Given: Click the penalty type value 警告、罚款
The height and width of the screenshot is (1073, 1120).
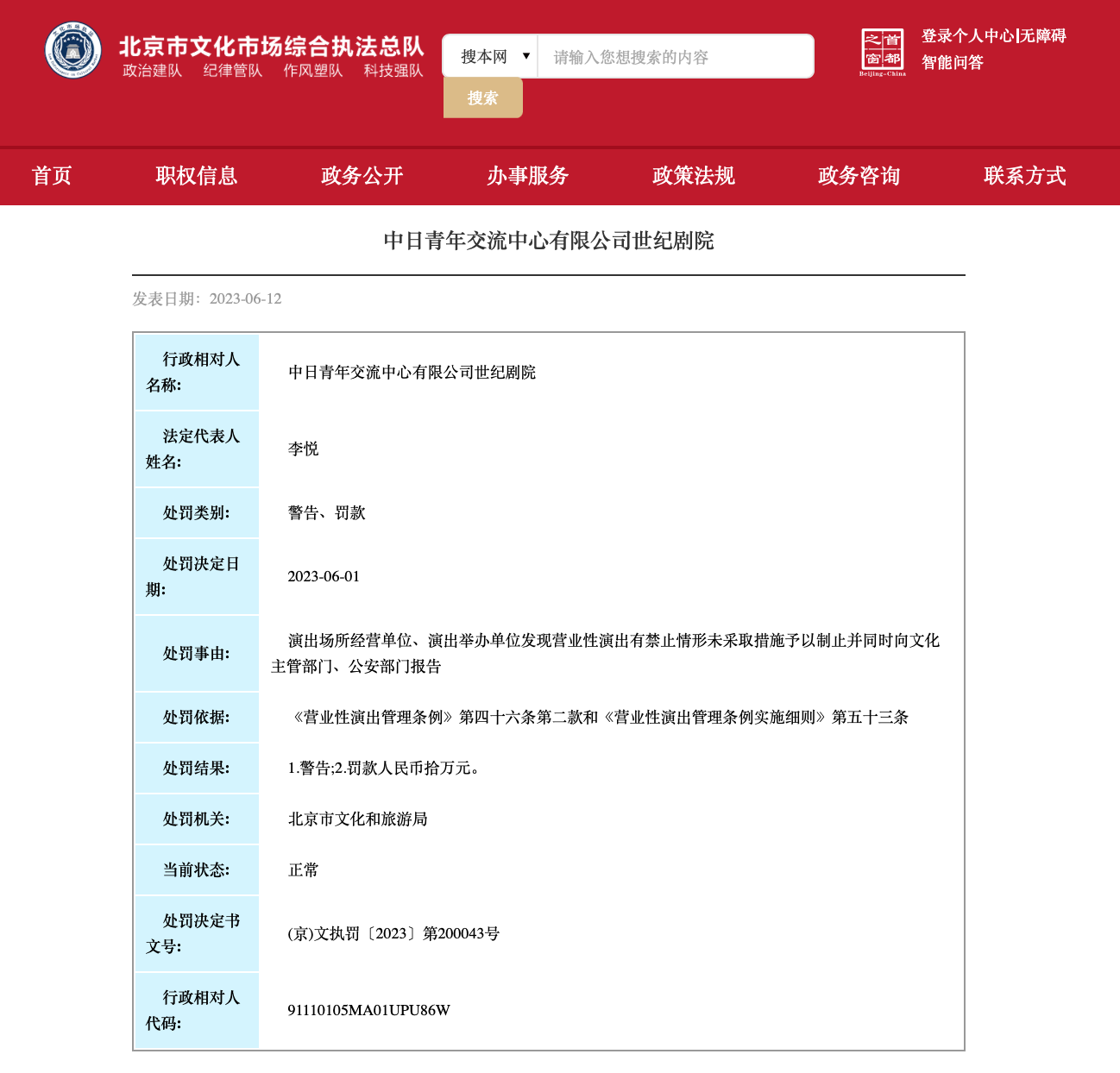Looking at the screenshot, I should [x=327, y=513].
